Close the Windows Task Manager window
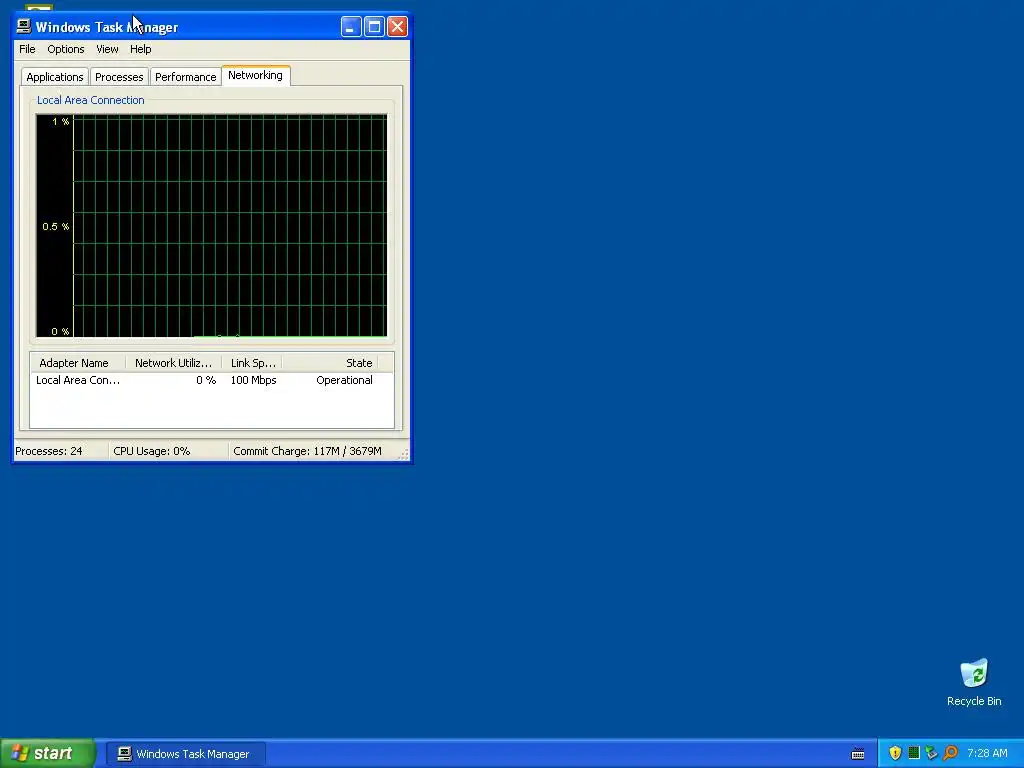Viewport: 1024px width, 768px height. [x=397, y=27]
